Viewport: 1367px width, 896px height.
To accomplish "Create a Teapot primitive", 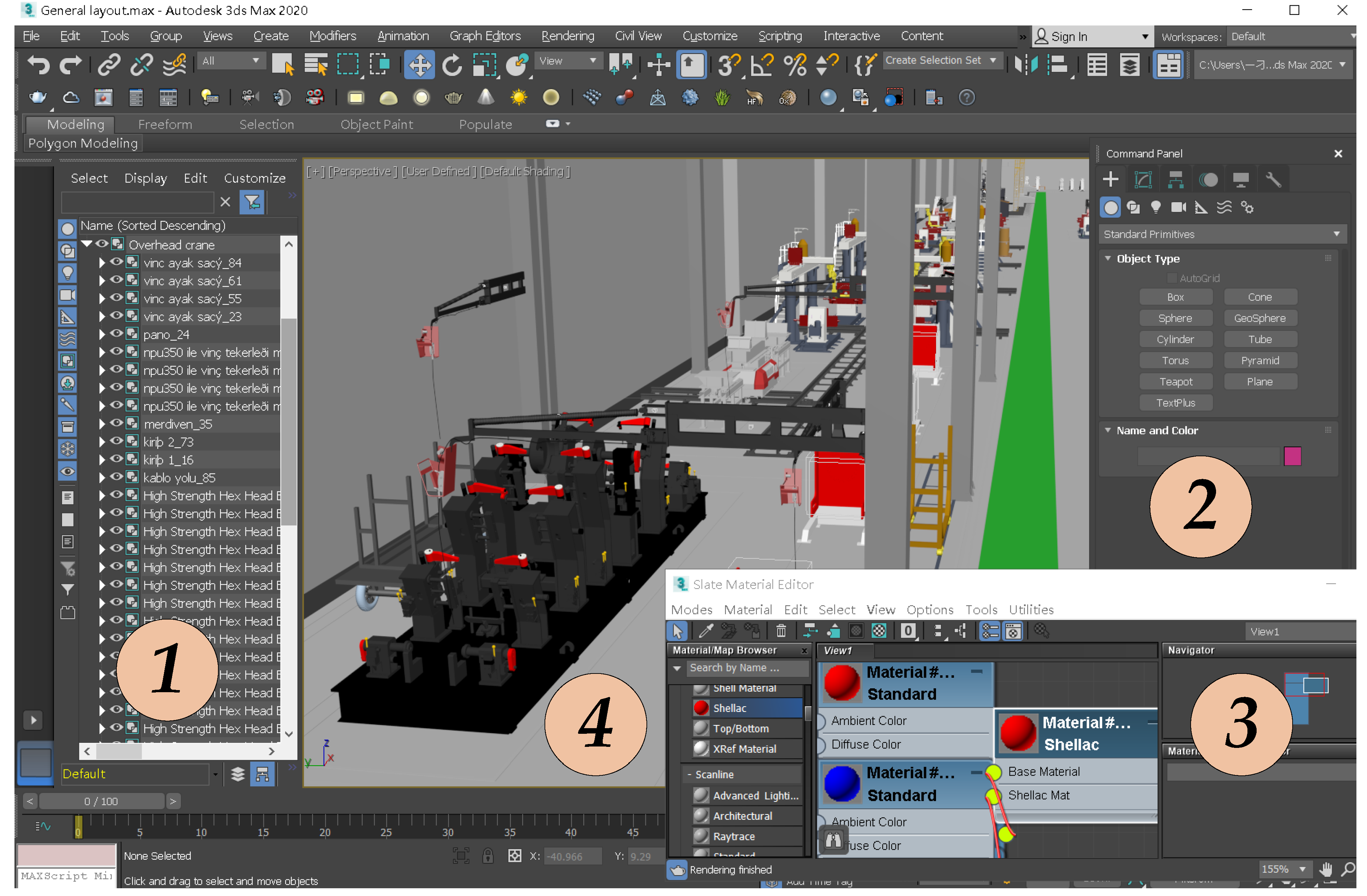I will coord(1175,382).
